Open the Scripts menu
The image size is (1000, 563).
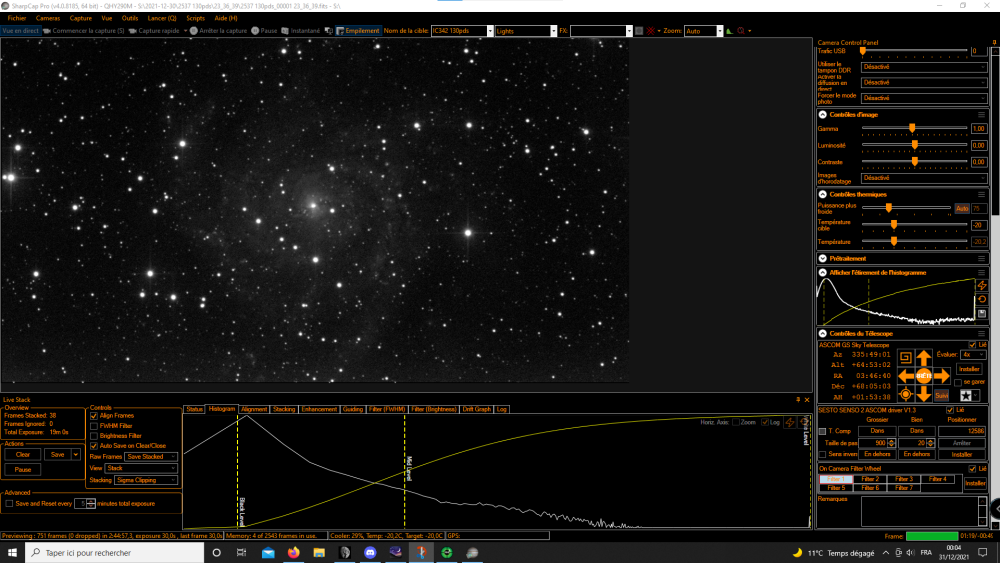click(x=195, y=18)
